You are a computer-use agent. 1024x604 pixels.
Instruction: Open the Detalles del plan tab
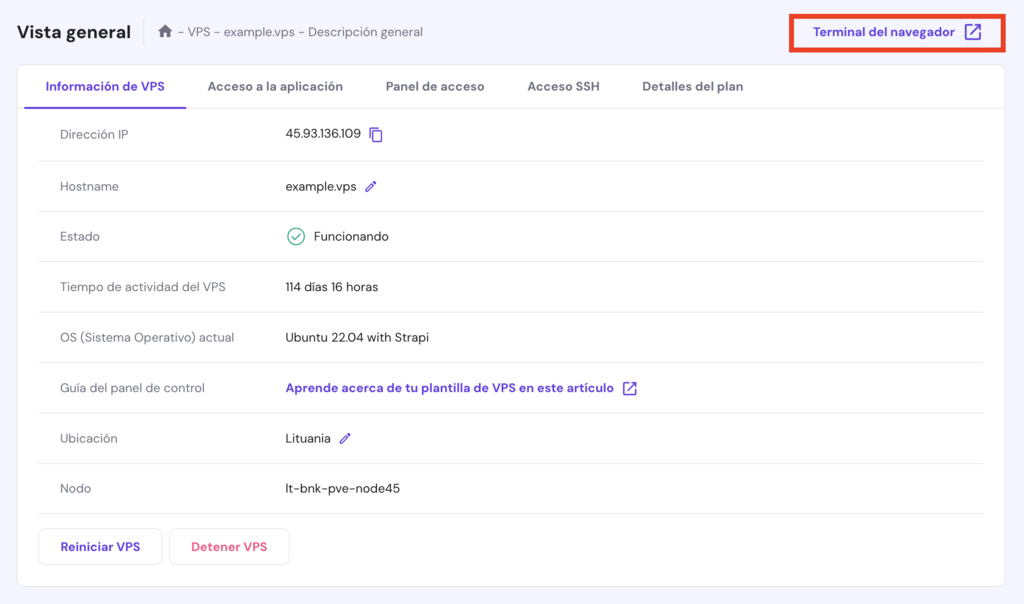(x=693, y=86)
